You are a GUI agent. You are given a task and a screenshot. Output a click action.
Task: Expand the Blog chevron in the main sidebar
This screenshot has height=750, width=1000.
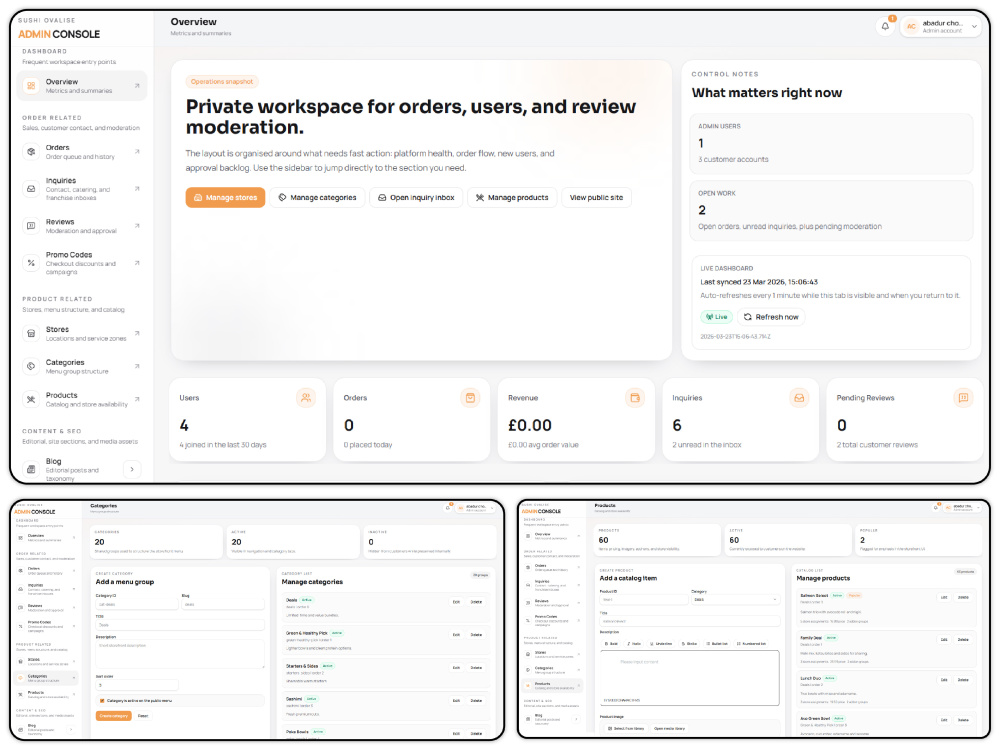point(132,469)
